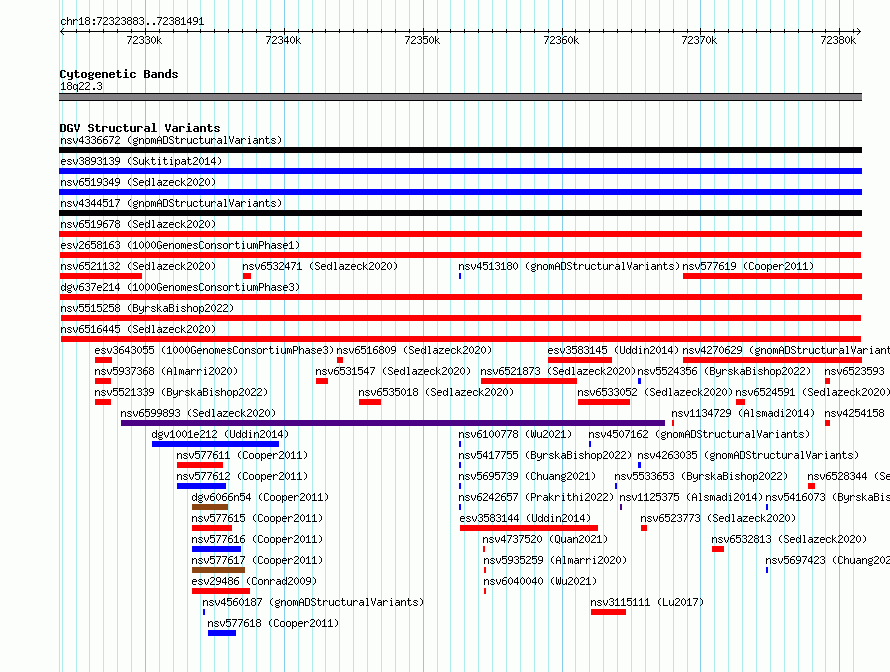Click the 72350k ruler position label

pos(422,40)
